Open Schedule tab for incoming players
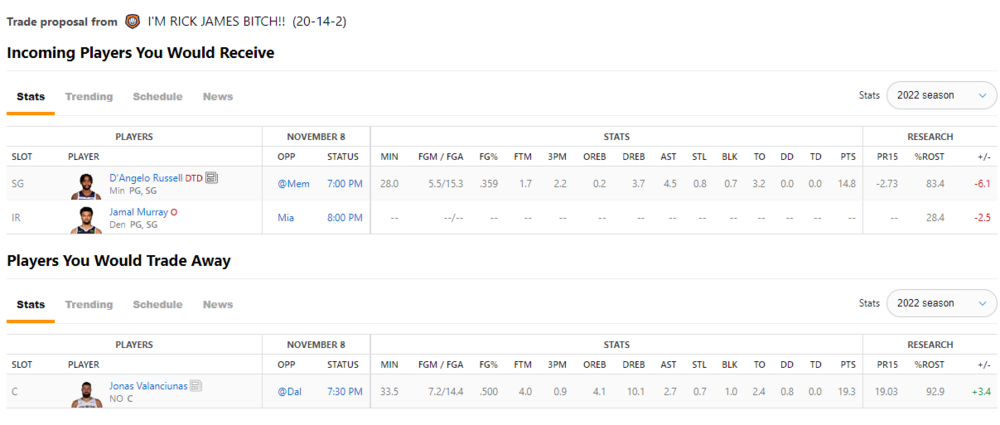This screenshot has width=1000, height=425. pyautogui.click(x=157, y=97)
